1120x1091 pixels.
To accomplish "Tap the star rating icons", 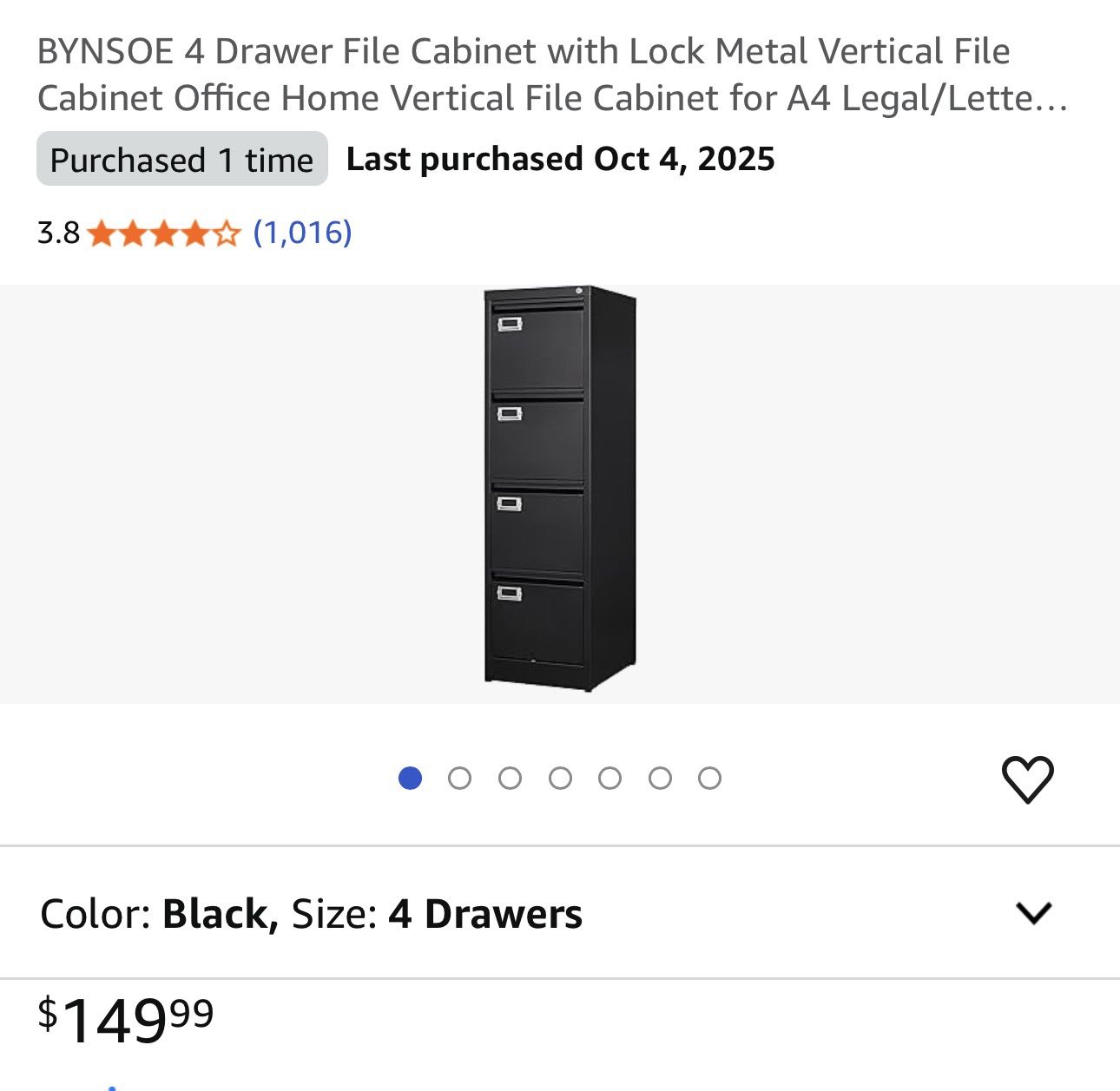I will click(x=163, y=233).
